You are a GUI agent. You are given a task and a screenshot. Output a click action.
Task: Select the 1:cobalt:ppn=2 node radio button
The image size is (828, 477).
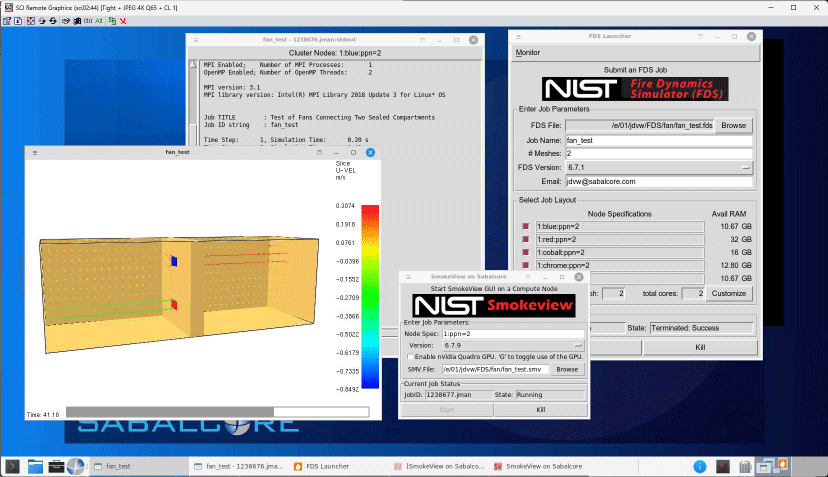click(x=526, y=253)
